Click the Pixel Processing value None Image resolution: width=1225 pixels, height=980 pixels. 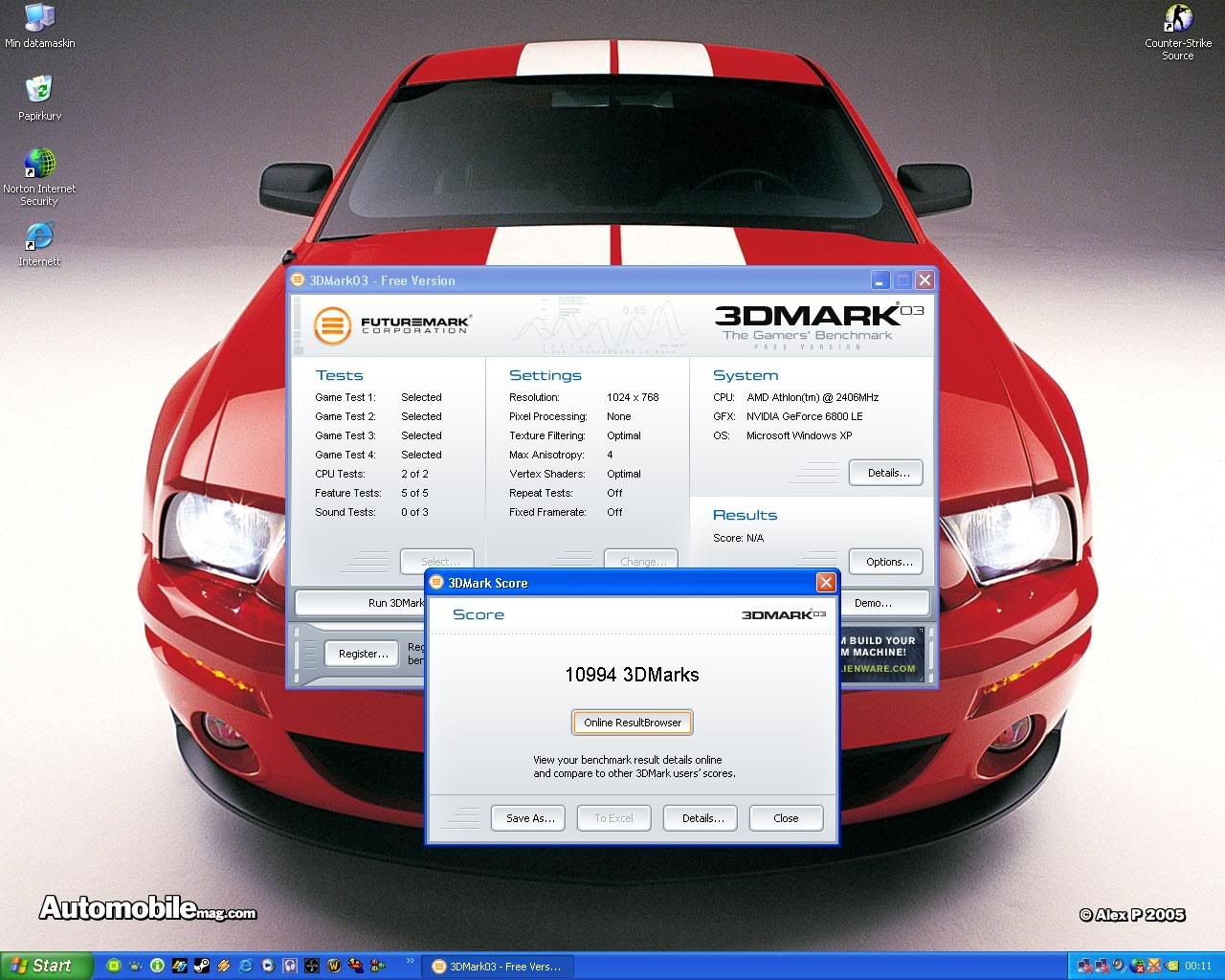coord(618,416)
